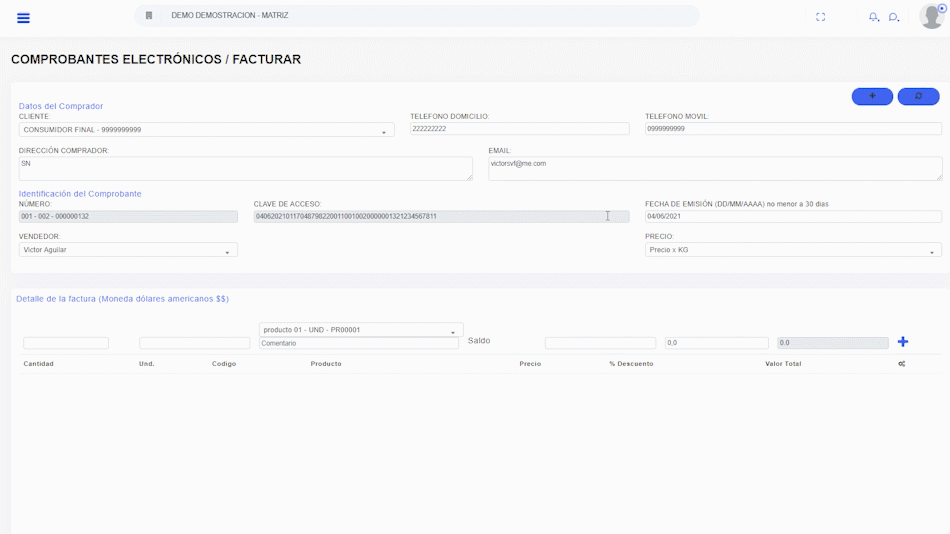
Task: Click gear icon in detail table header
Action: (901, 364)
